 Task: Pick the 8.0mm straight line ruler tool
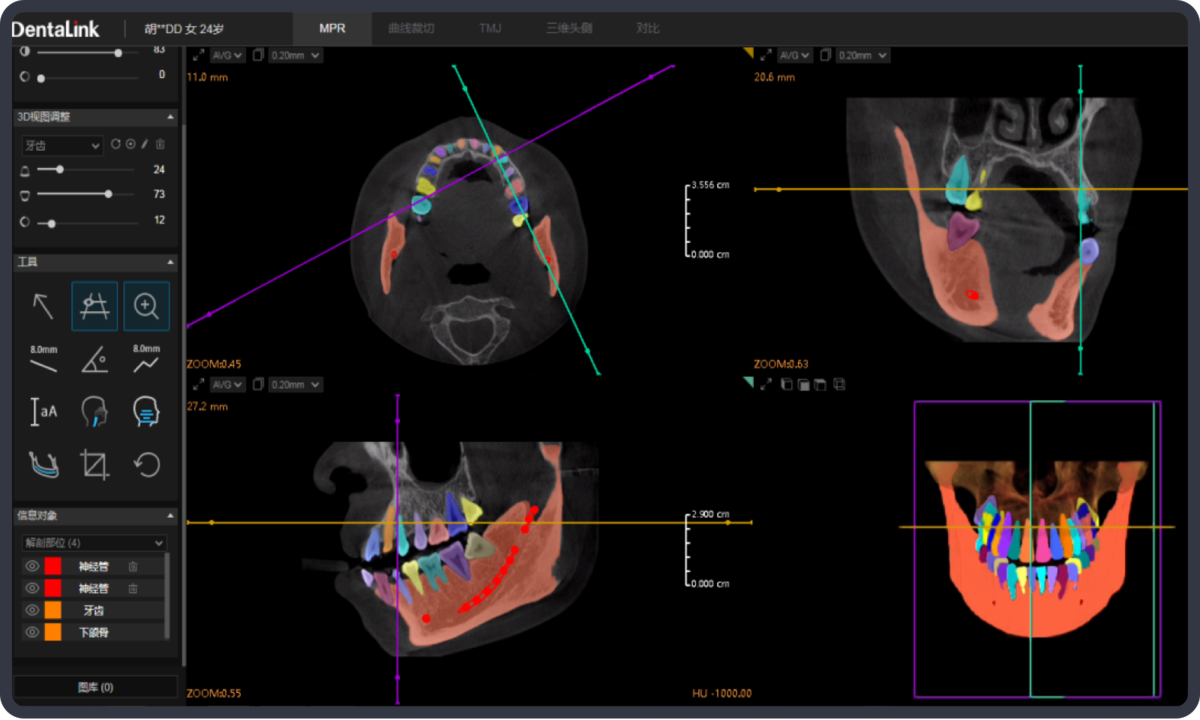click(x=43, y=359)
